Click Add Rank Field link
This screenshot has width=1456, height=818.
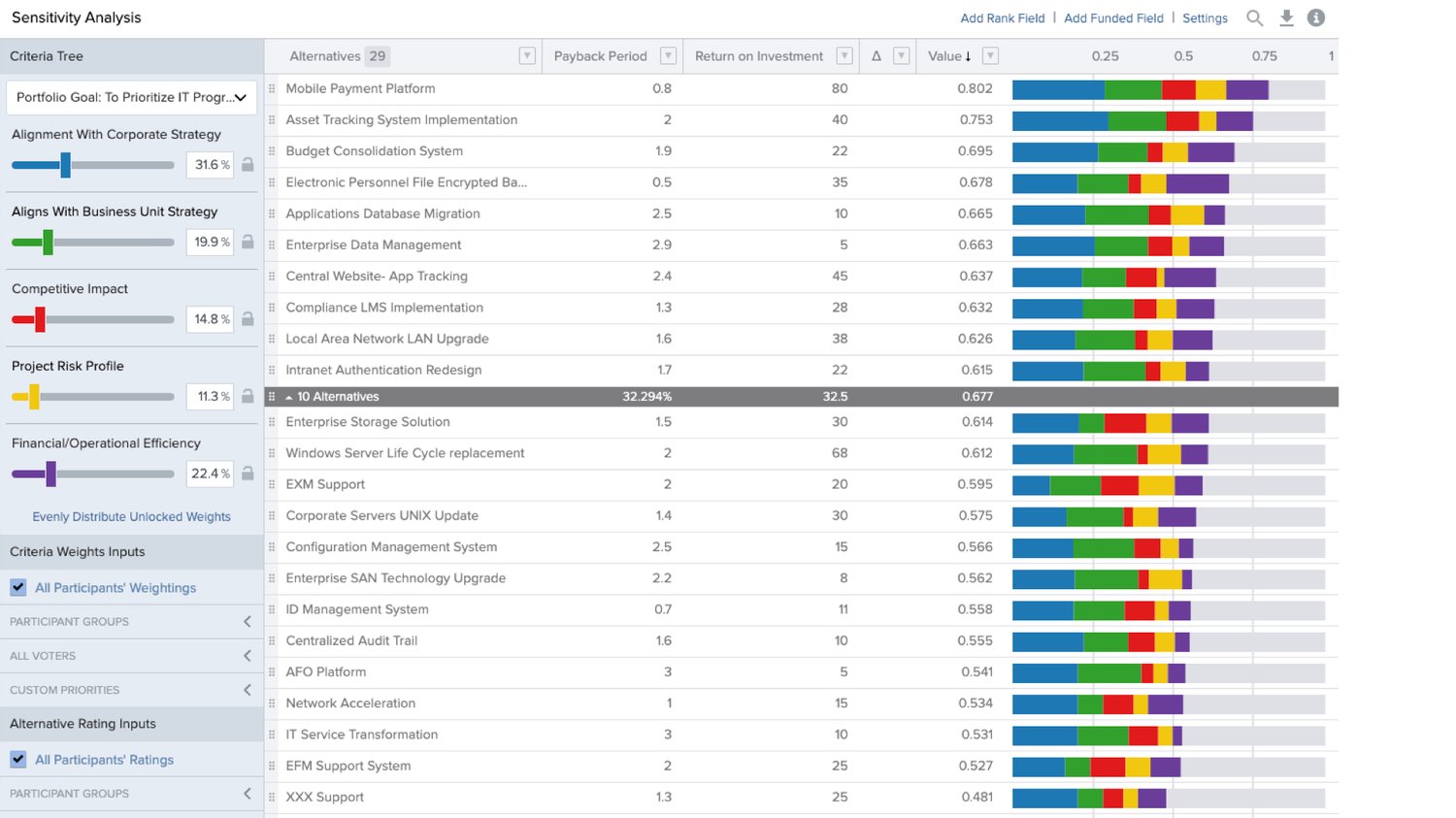tap(1002, 18)
